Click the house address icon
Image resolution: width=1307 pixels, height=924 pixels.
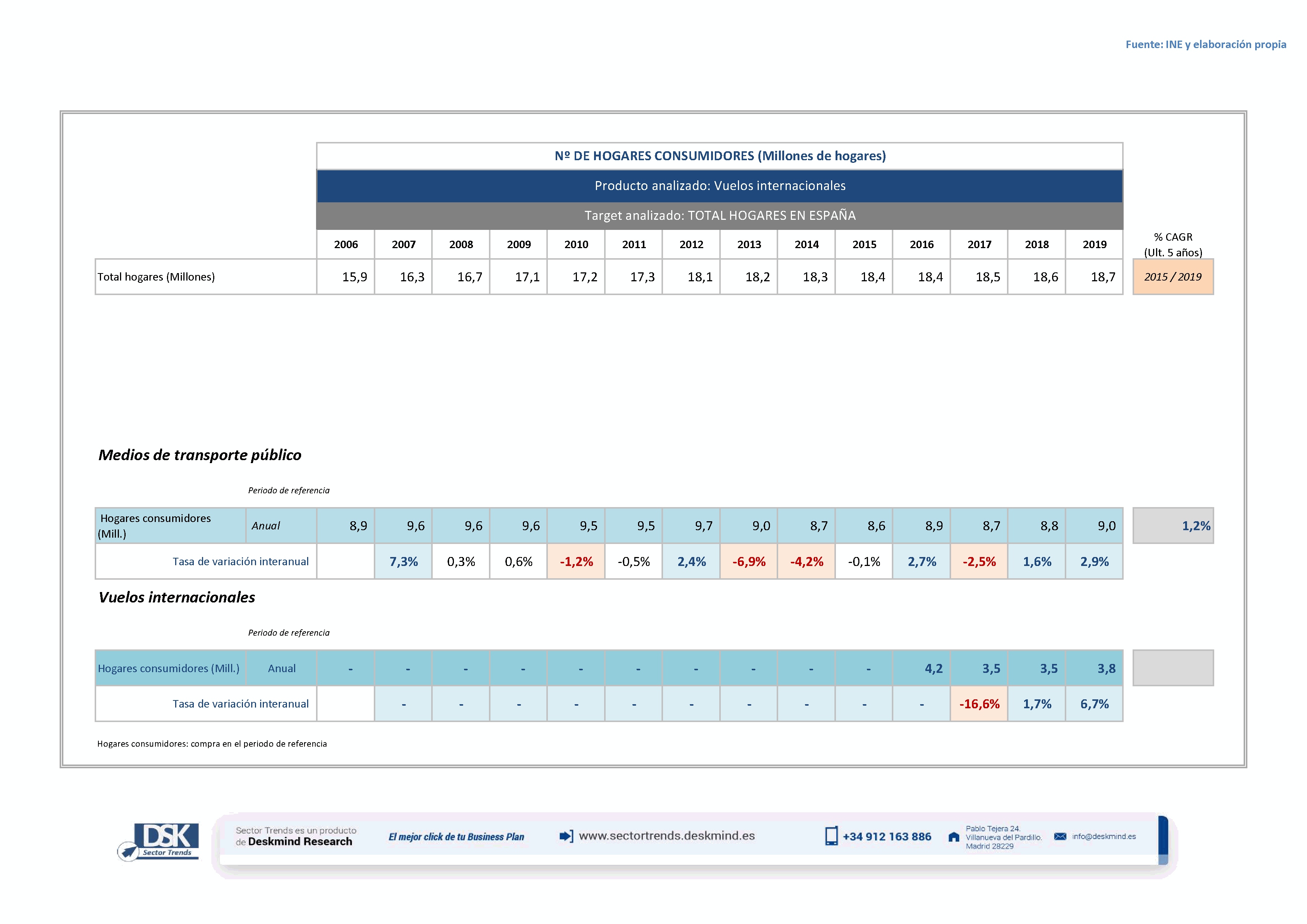coord(953,837)
